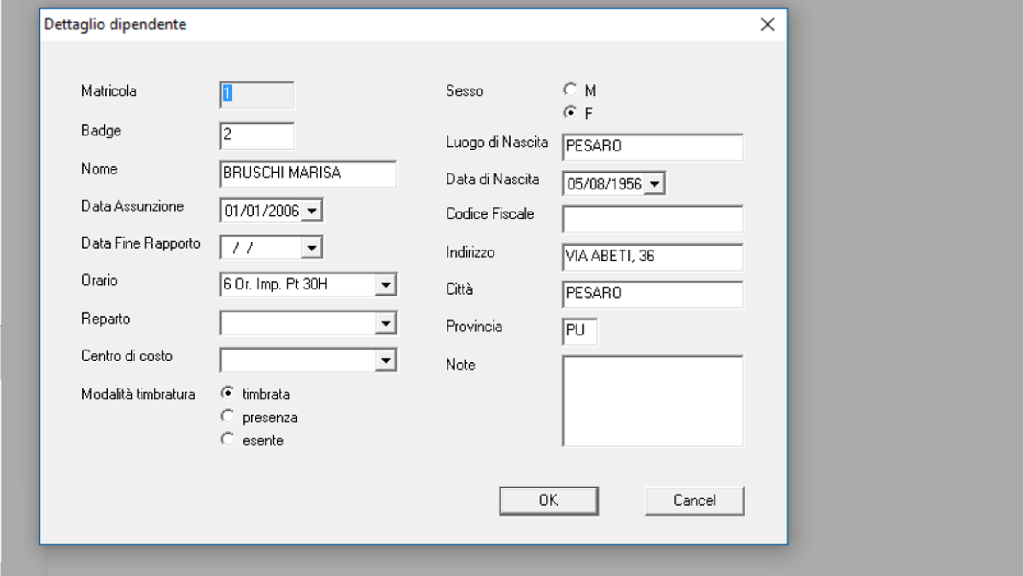This screenshot has width=1024, height=576.
Task: Click the Nome field containing BRUSCHI MARISA
Action: point(308,173)
